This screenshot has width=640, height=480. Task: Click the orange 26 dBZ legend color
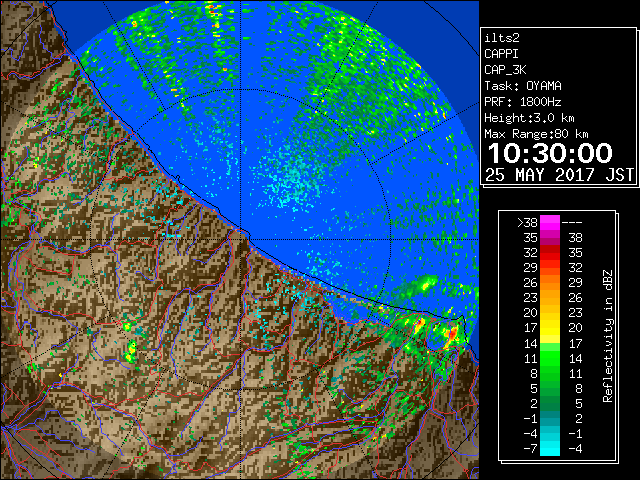[550, 282]
